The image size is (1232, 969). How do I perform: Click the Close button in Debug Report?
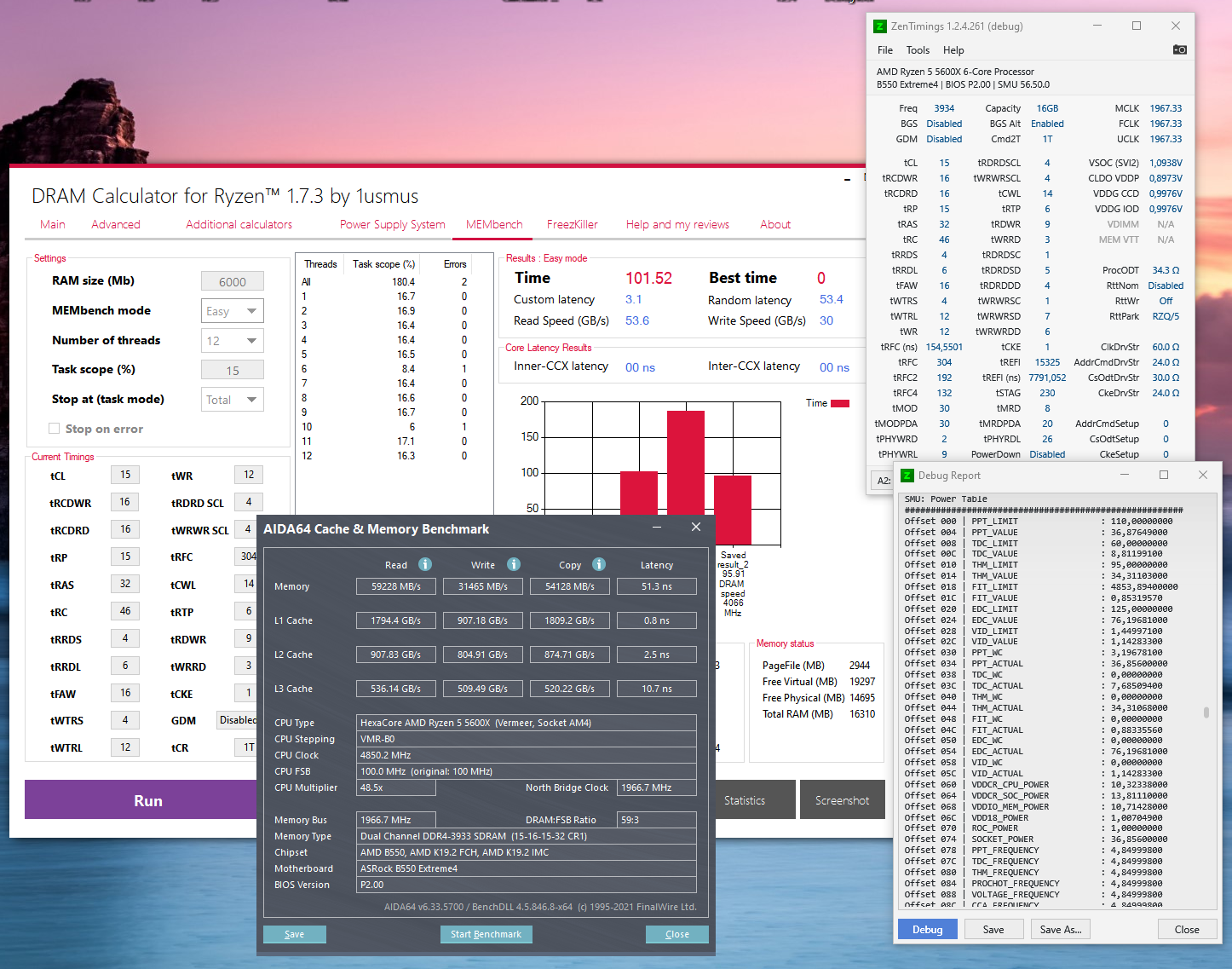tap(1187, 930)
